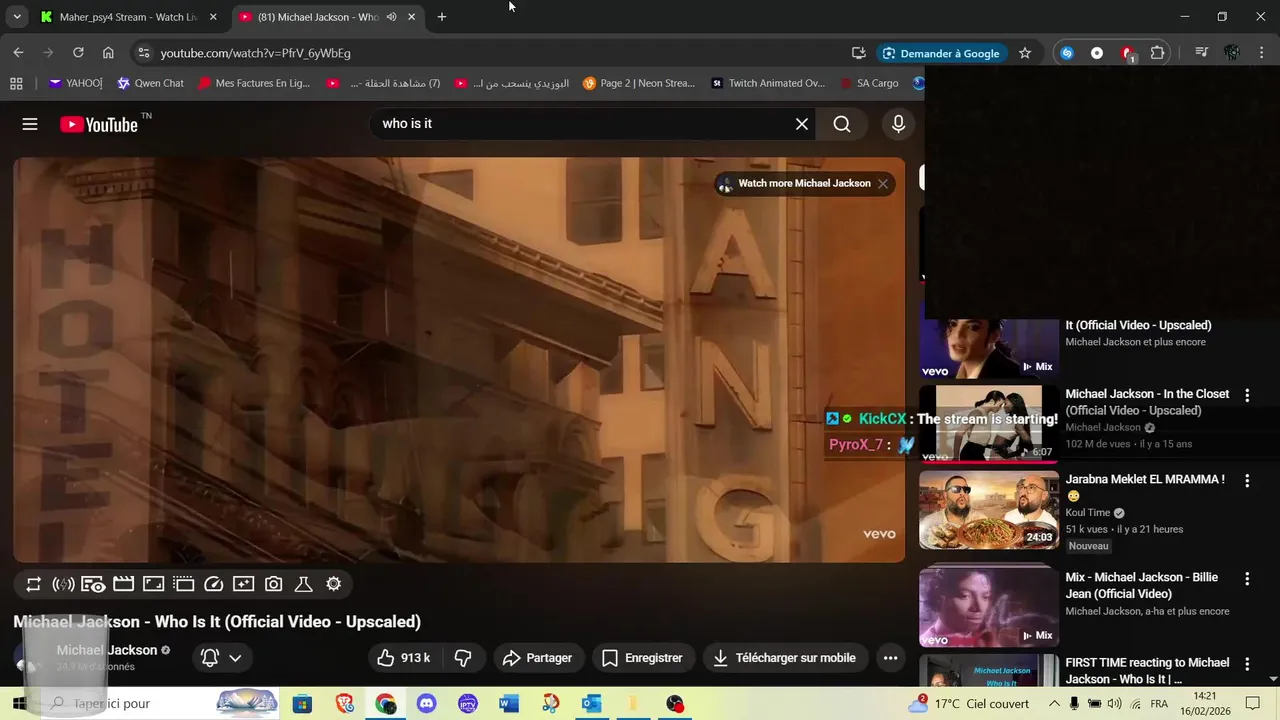Viewport: 1280px width, 720px height.
Task: Click the volume boost lightning icon
Action: 63,584
